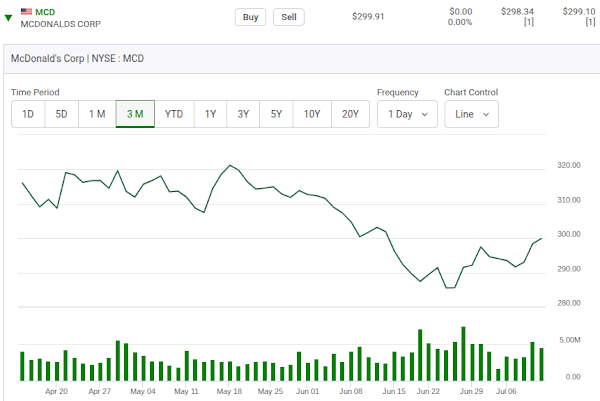Open the MCD ticker symbol link
Image resolution: width=600 pixels, height=401 pixels.
coord(45,12)
